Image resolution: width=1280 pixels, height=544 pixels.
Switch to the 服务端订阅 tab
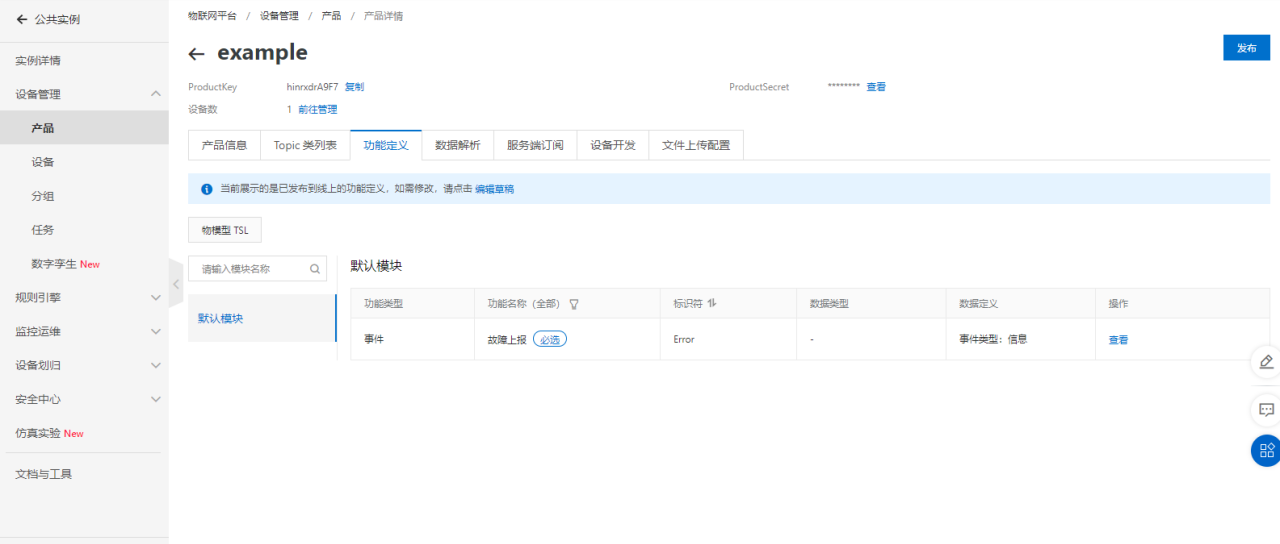[535, 145]
